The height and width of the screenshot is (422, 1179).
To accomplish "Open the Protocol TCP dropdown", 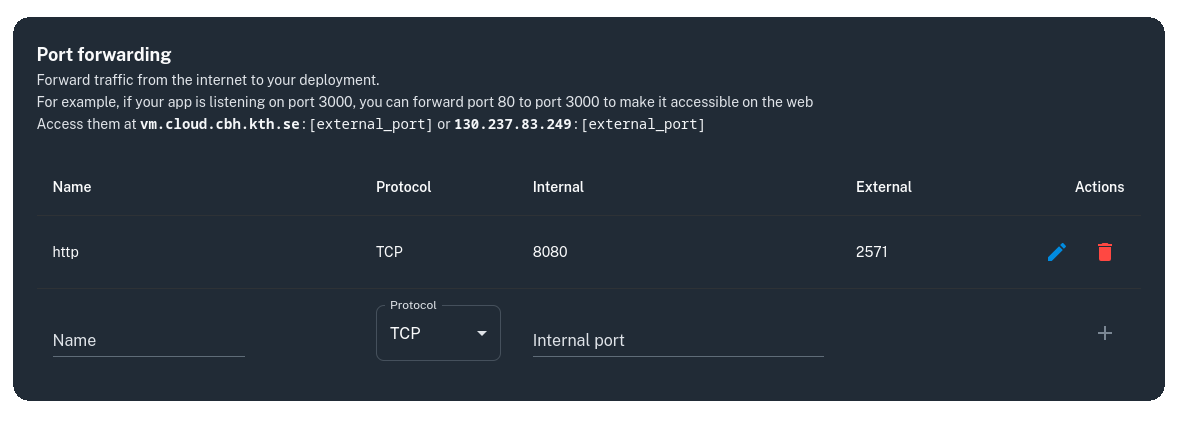I will point(437,333).
